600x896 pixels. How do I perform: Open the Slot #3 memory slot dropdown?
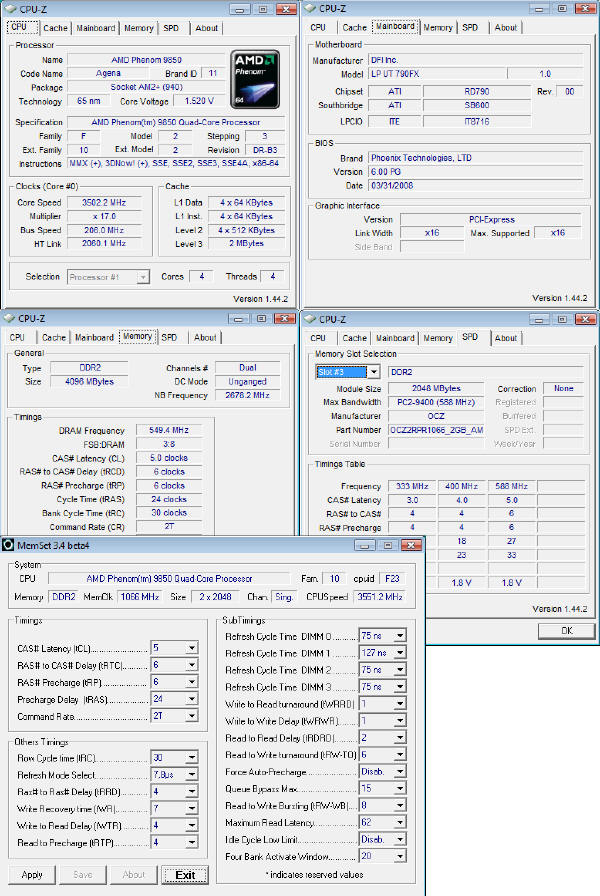coord(373,372)
